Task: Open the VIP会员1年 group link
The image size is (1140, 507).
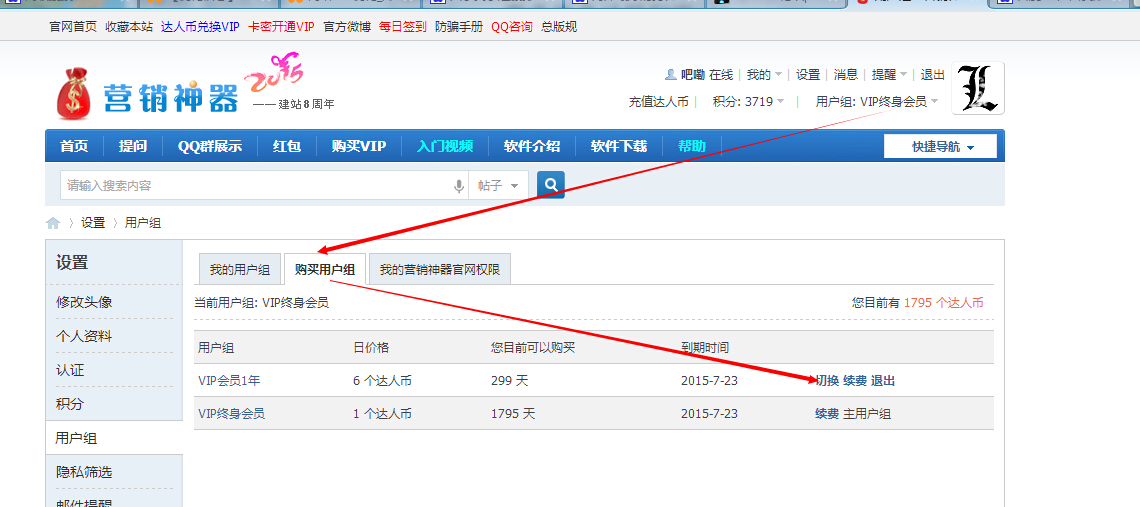Action: (x=231, y=380)
